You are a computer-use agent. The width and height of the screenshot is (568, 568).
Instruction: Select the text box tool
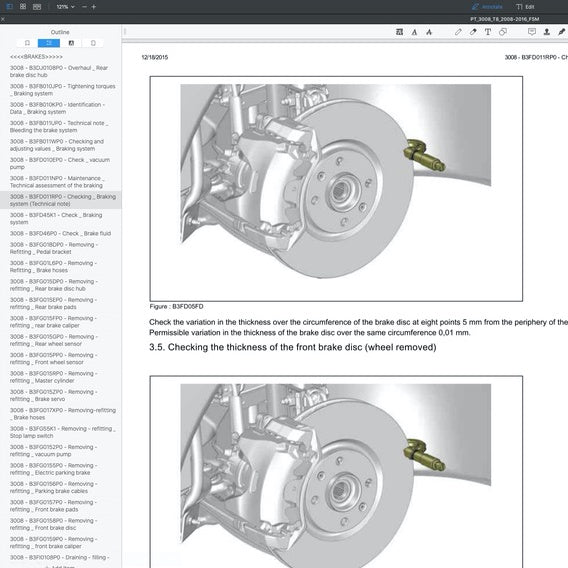coord(488,32)
